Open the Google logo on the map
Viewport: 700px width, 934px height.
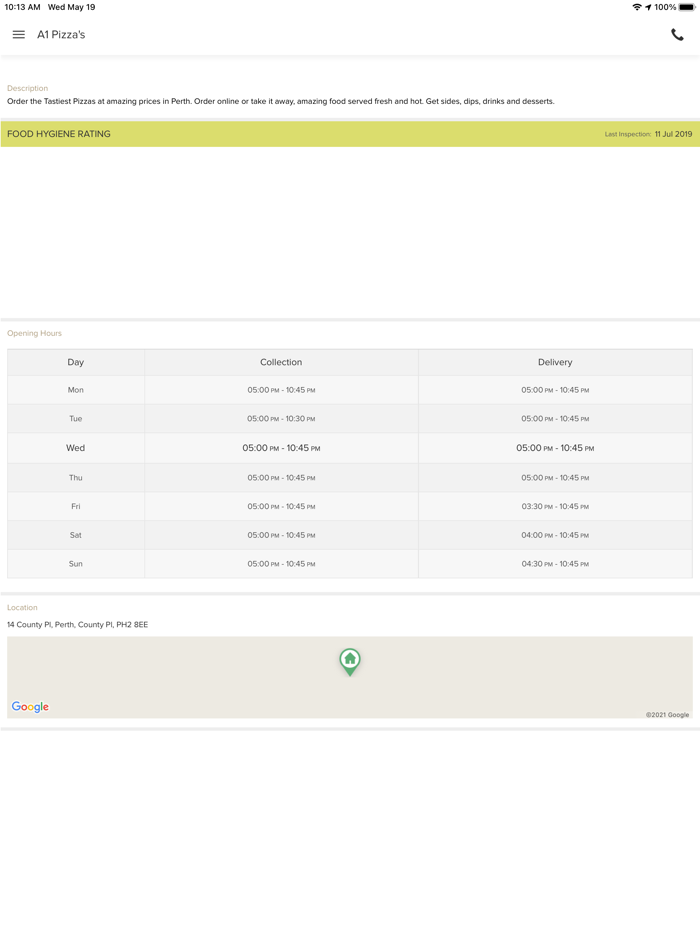click(x=30, y=706)
